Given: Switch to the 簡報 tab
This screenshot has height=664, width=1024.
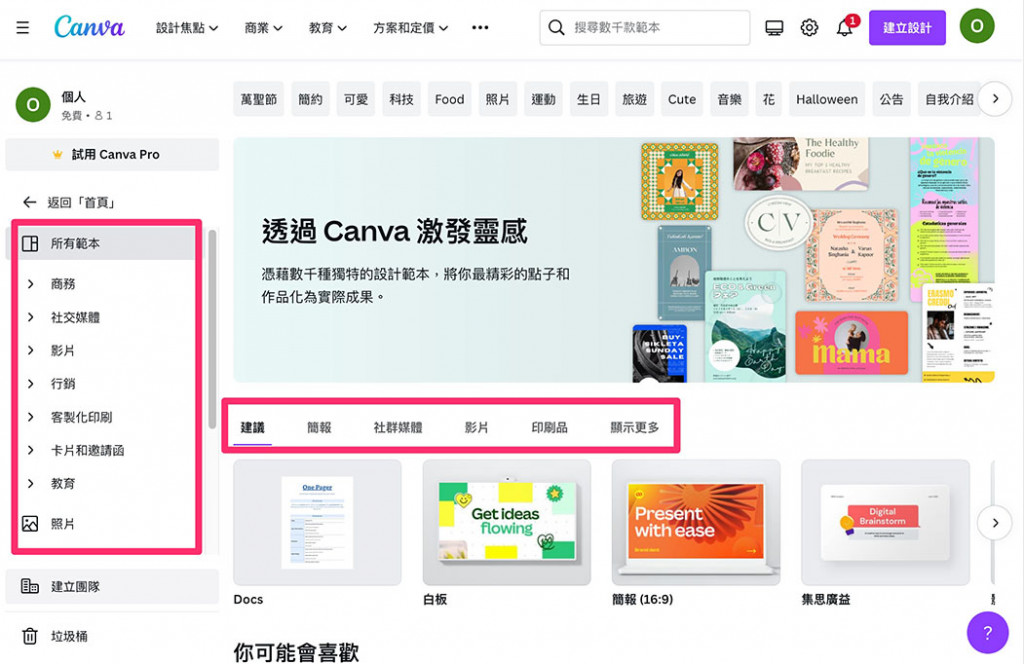Looking at the screenshot, I should [319, 428].
